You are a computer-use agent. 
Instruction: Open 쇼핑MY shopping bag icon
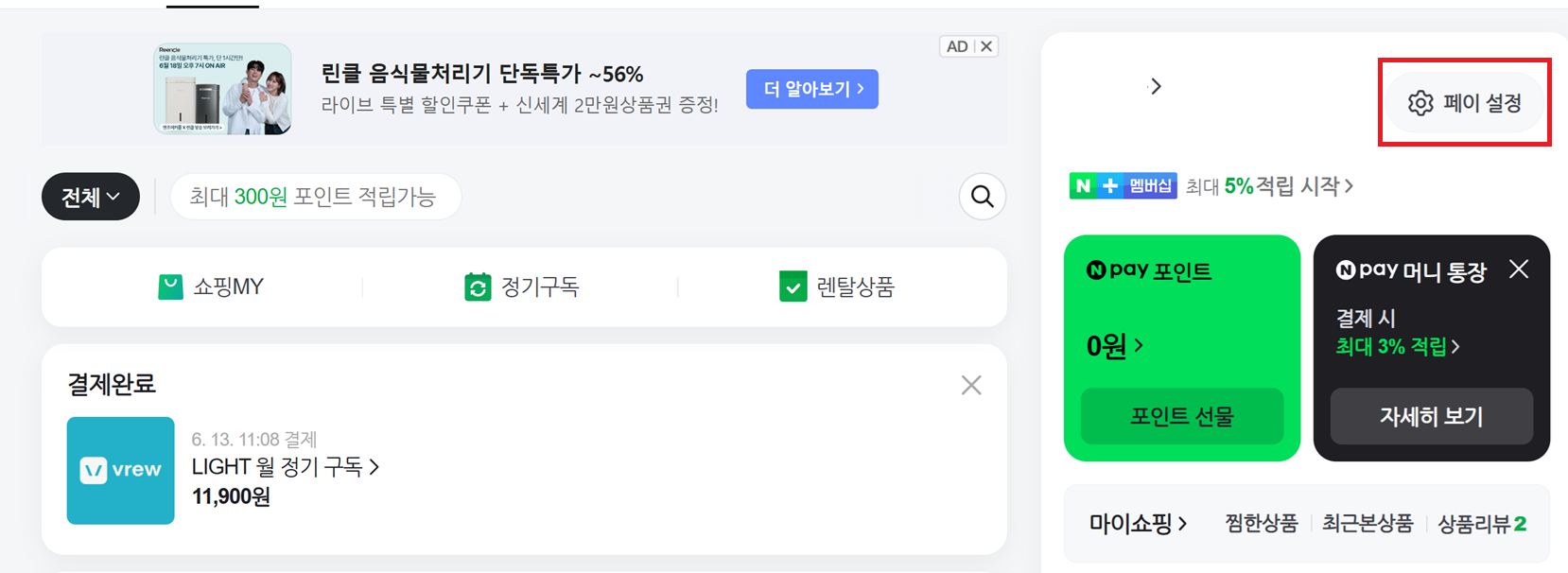(x=170, y=287)
